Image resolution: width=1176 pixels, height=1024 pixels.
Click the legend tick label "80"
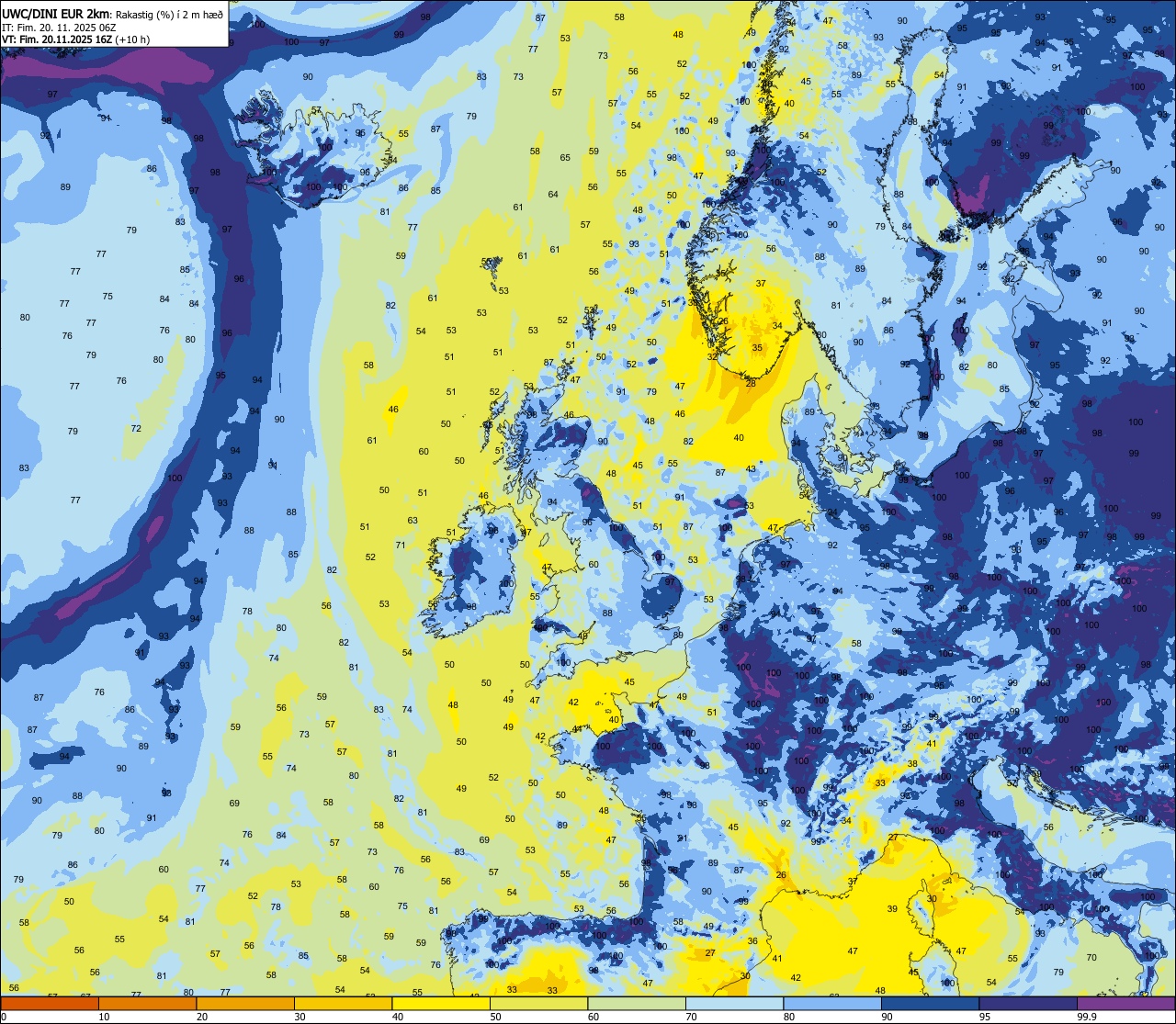click(x=789, y=1017)
